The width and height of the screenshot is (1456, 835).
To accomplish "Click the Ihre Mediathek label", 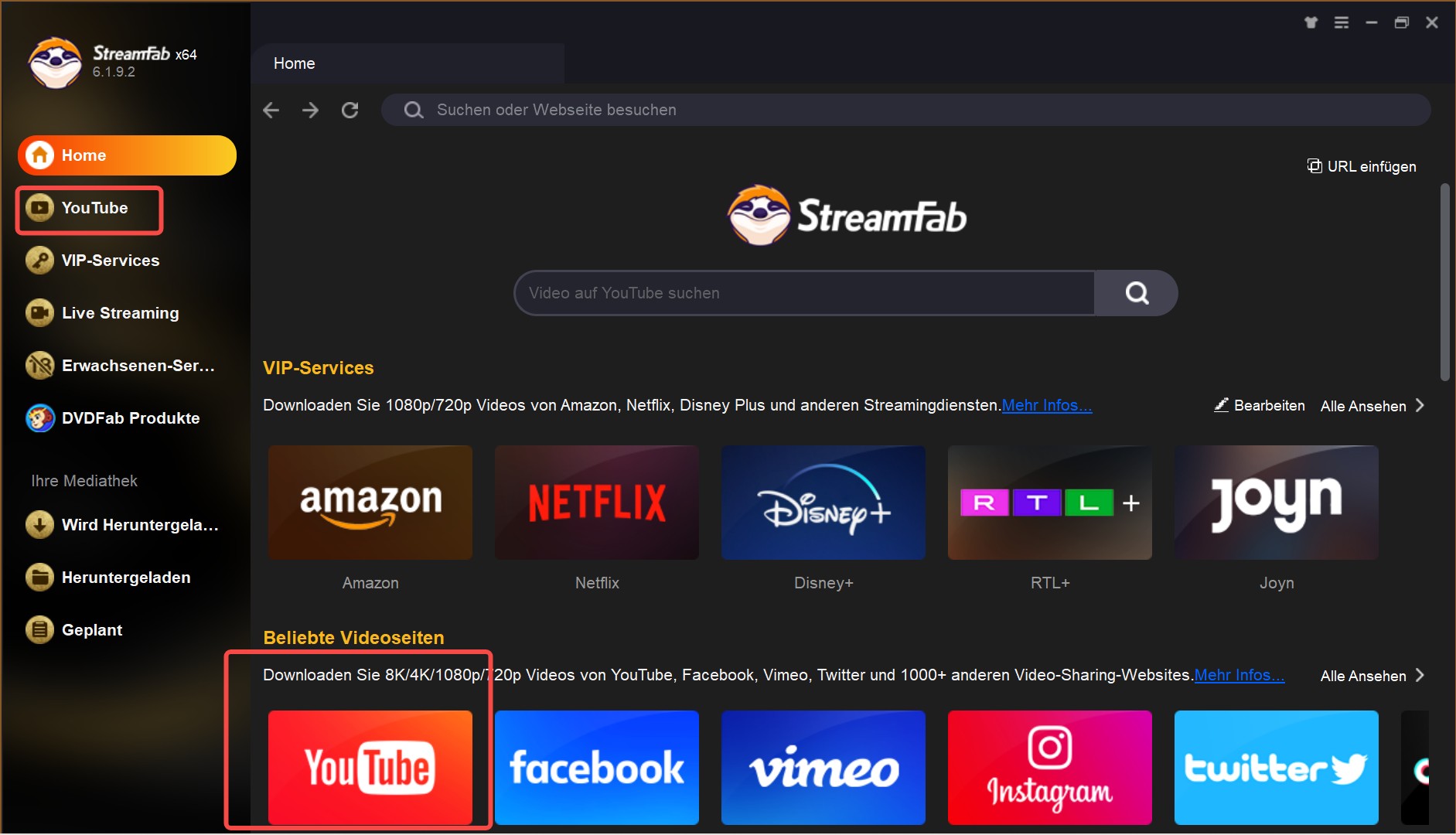I will click(84, 481).
